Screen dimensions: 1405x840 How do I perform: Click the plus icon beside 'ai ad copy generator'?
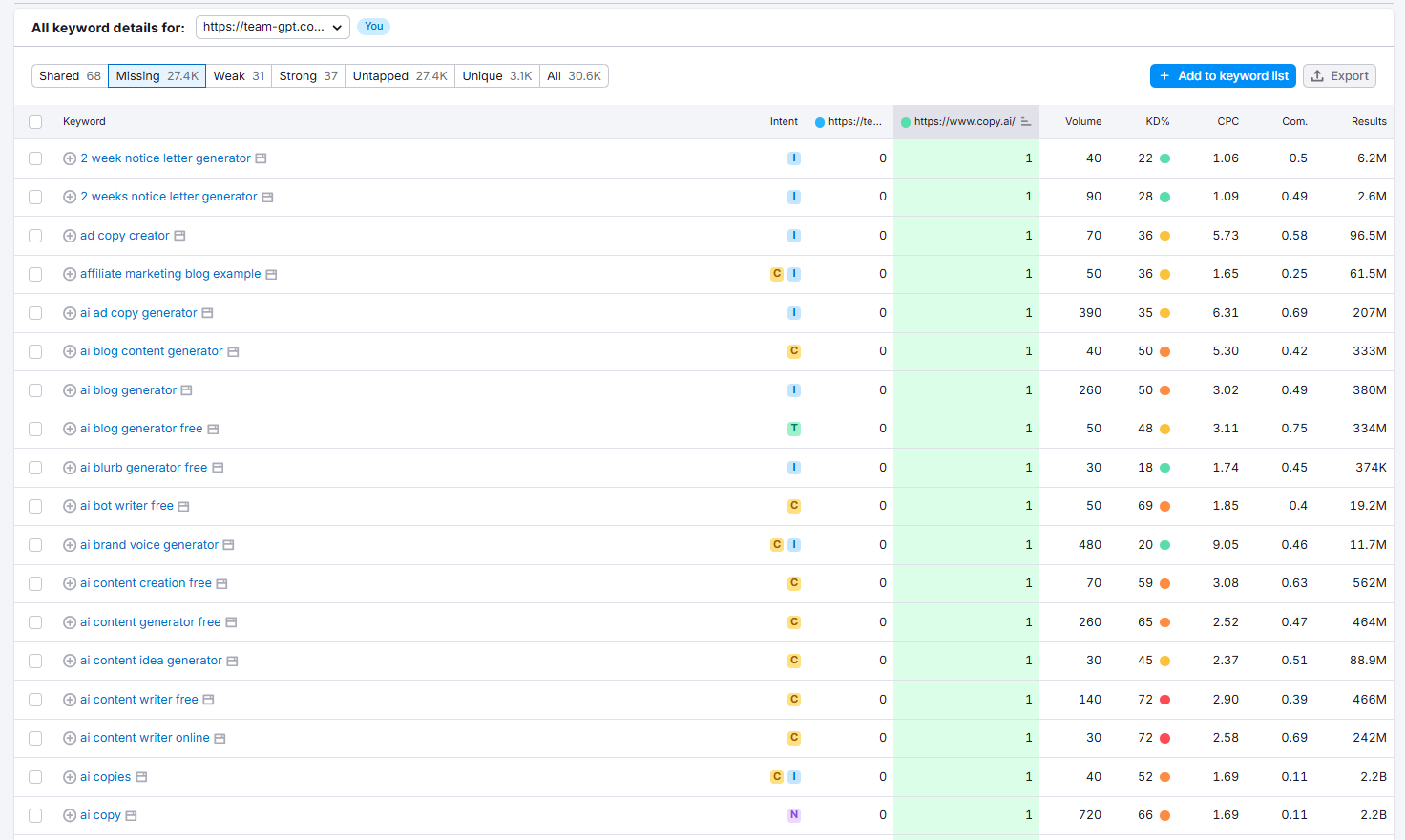[x=70, y=313]
